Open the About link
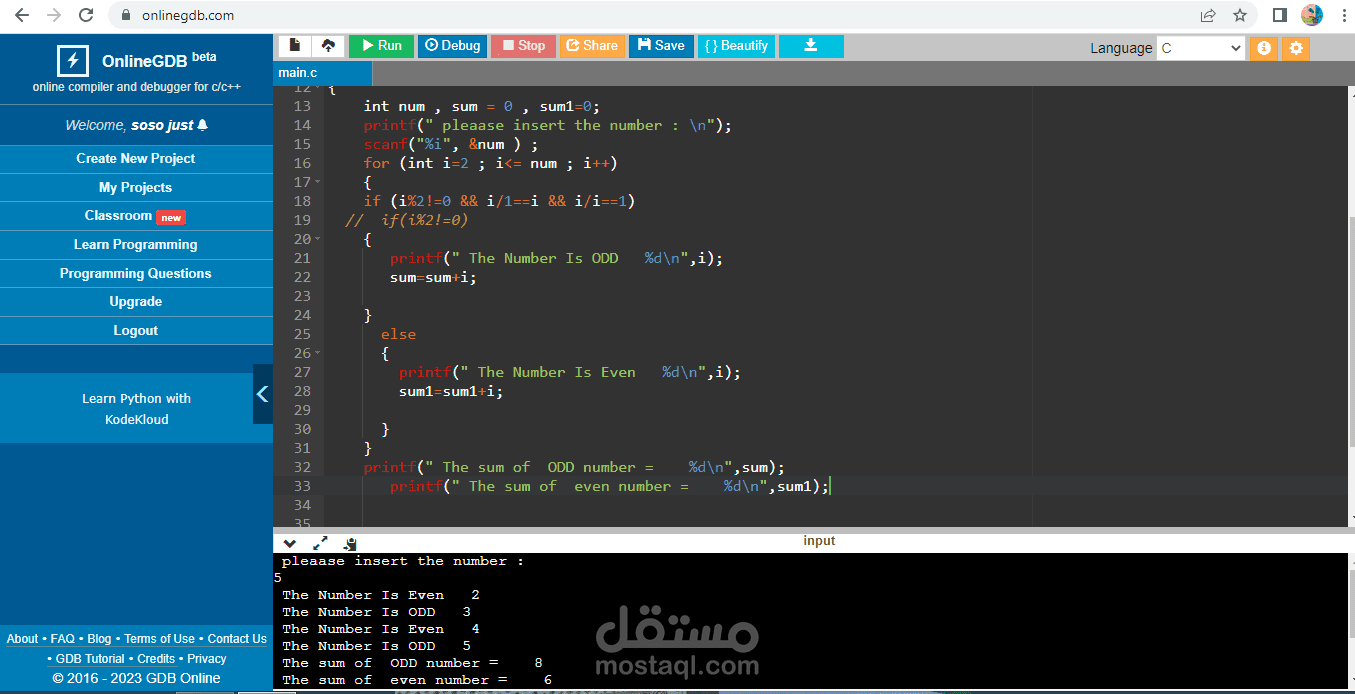 (22, 639)
